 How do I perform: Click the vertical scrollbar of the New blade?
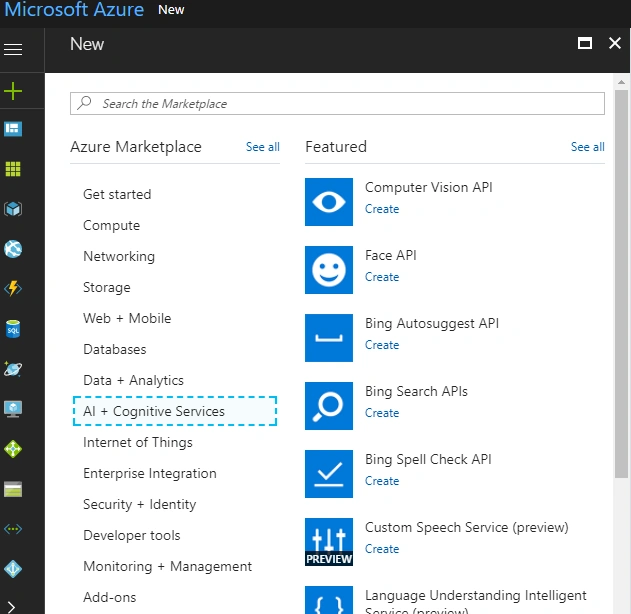point(621,284)
